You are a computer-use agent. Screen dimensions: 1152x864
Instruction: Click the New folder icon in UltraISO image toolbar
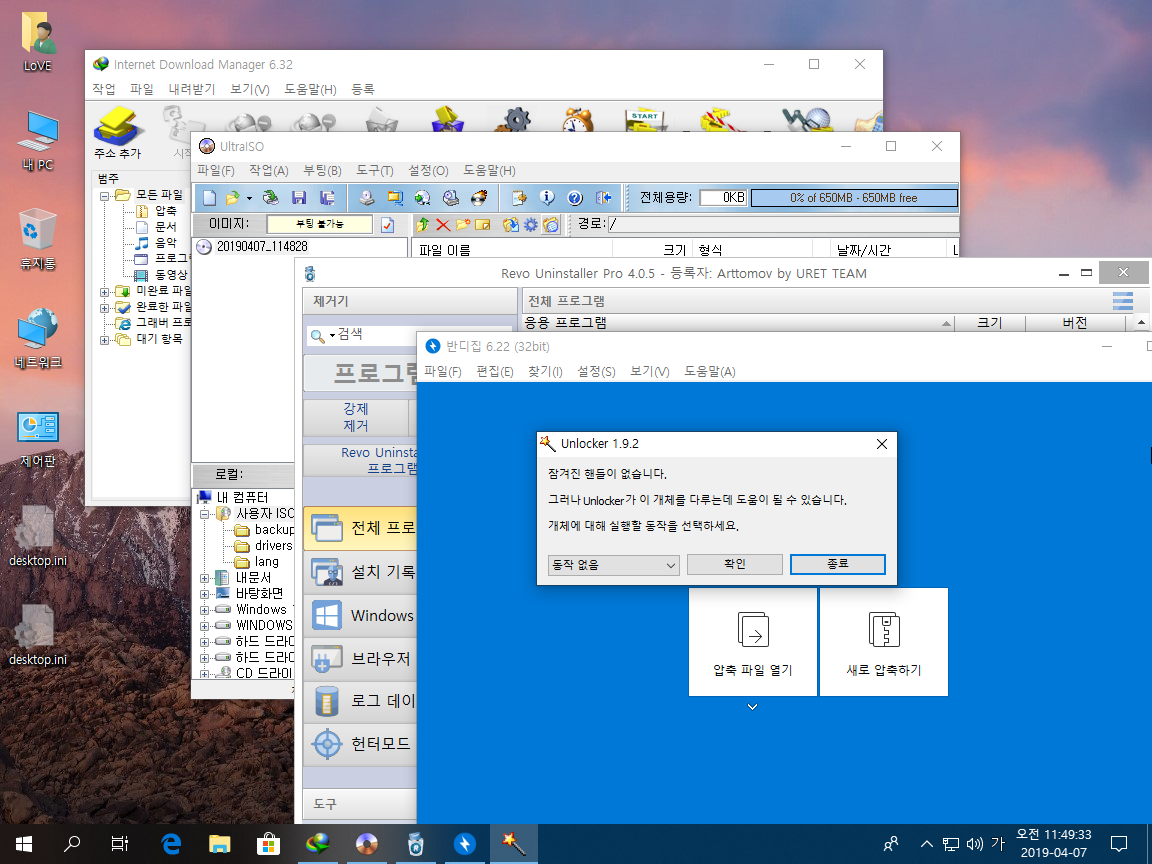[x=463, y=224]
